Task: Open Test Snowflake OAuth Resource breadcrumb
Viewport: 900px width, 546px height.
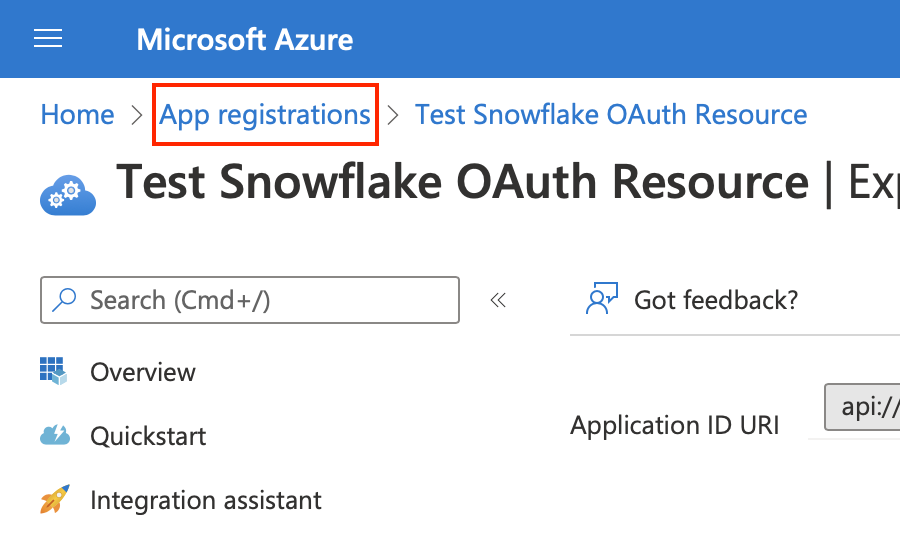Action: tap(611, 114)
